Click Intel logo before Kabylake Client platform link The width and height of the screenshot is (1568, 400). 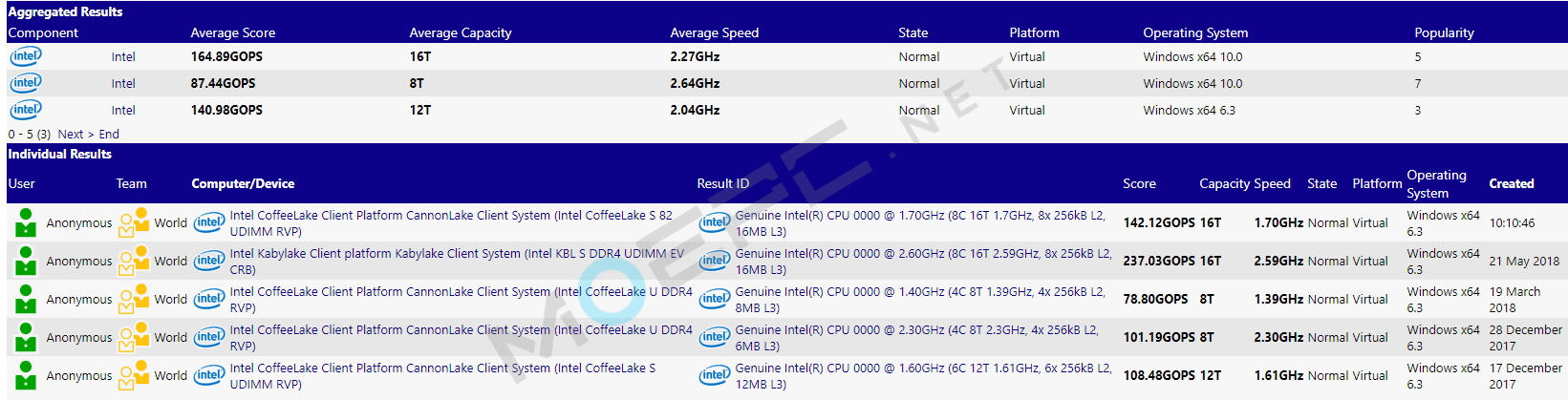coord(209,261)
